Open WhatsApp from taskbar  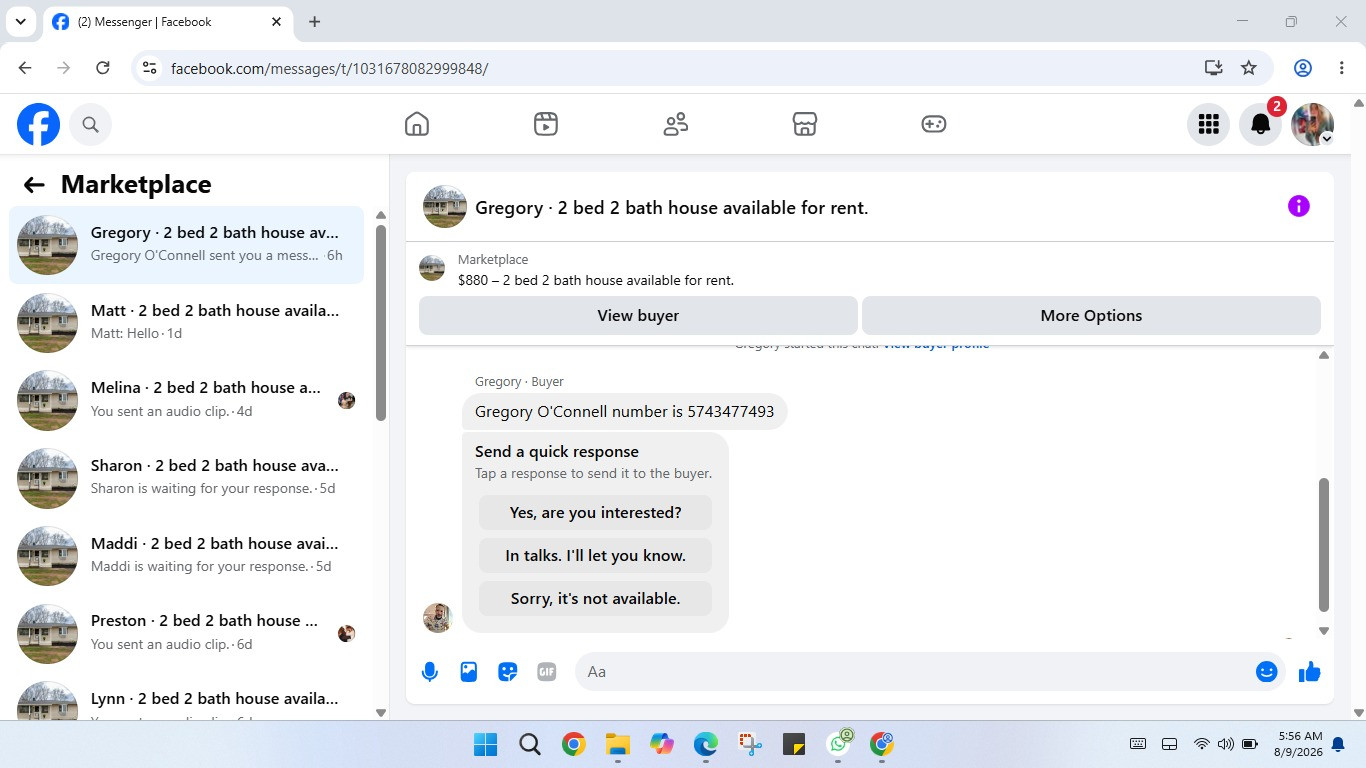[839, 744]
